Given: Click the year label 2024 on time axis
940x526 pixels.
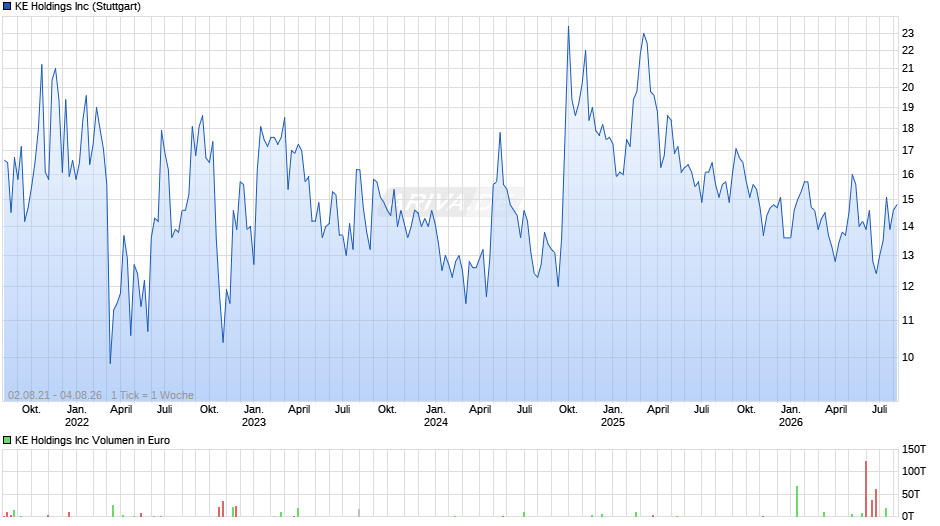Looking at the screenshot, I should [x=436, y=422].
